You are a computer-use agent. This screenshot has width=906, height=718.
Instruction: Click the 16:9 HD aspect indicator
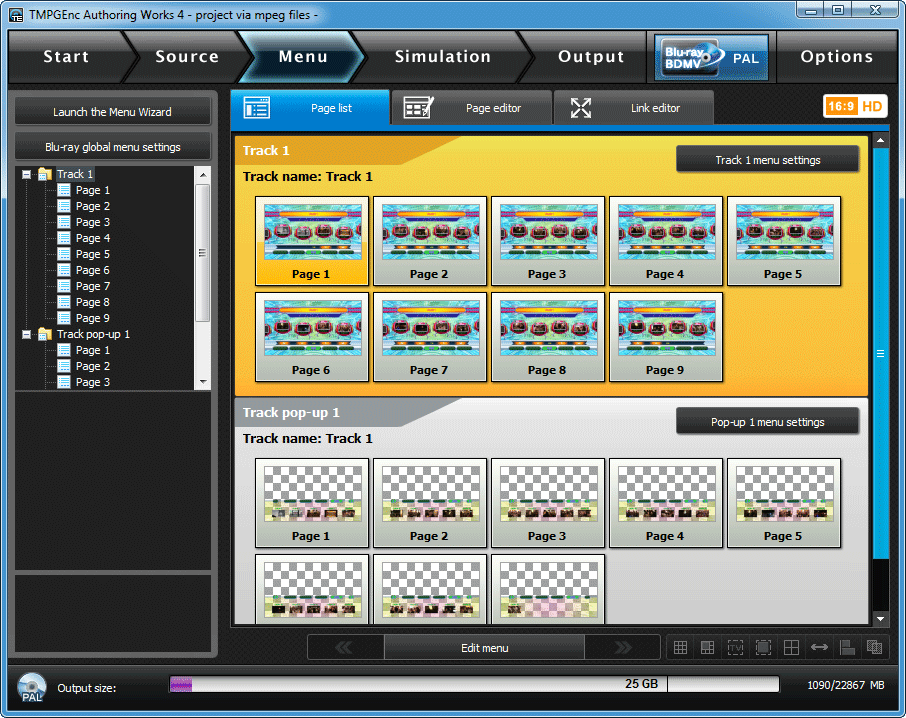[855, 106]
